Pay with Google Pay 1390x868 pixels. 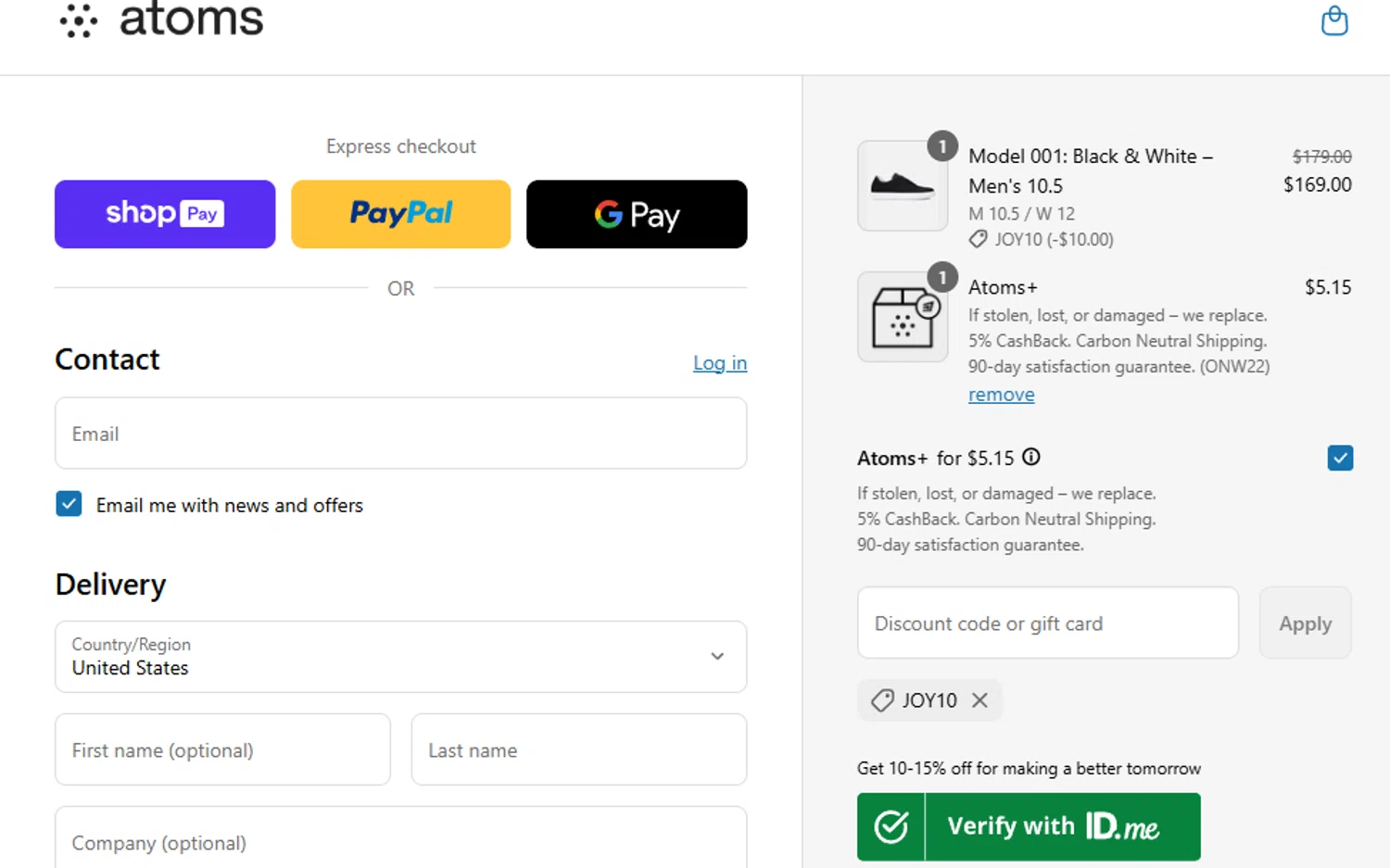(x=637, y=214)
